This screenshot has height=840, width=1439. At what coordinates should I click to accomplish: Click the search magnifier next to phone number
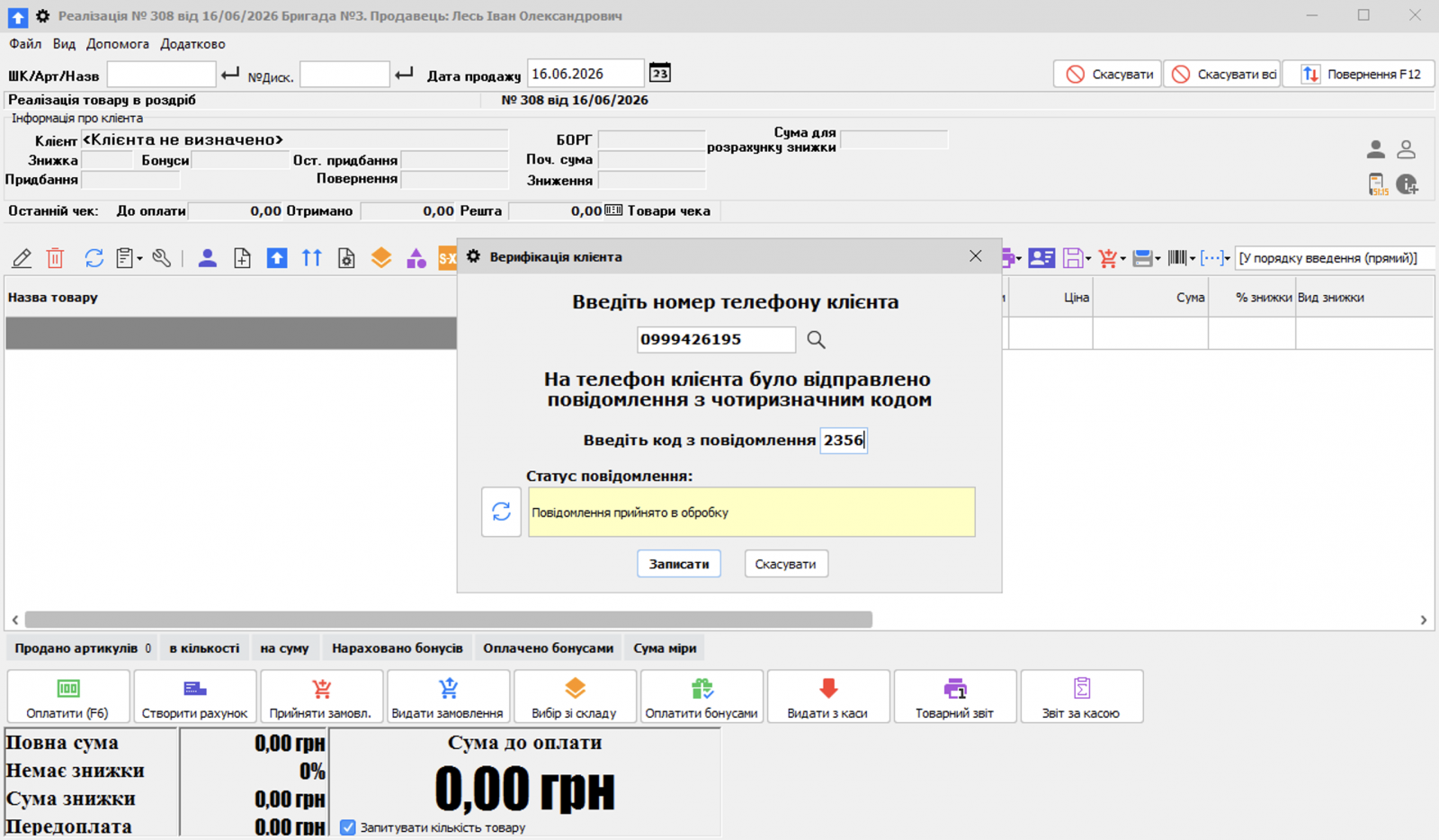[x=816, y=339]
